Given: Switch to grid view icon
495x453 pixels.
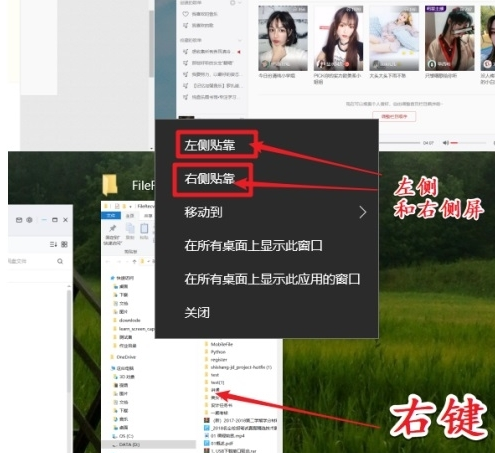Looking at the screenshot, I should point(64,244).
